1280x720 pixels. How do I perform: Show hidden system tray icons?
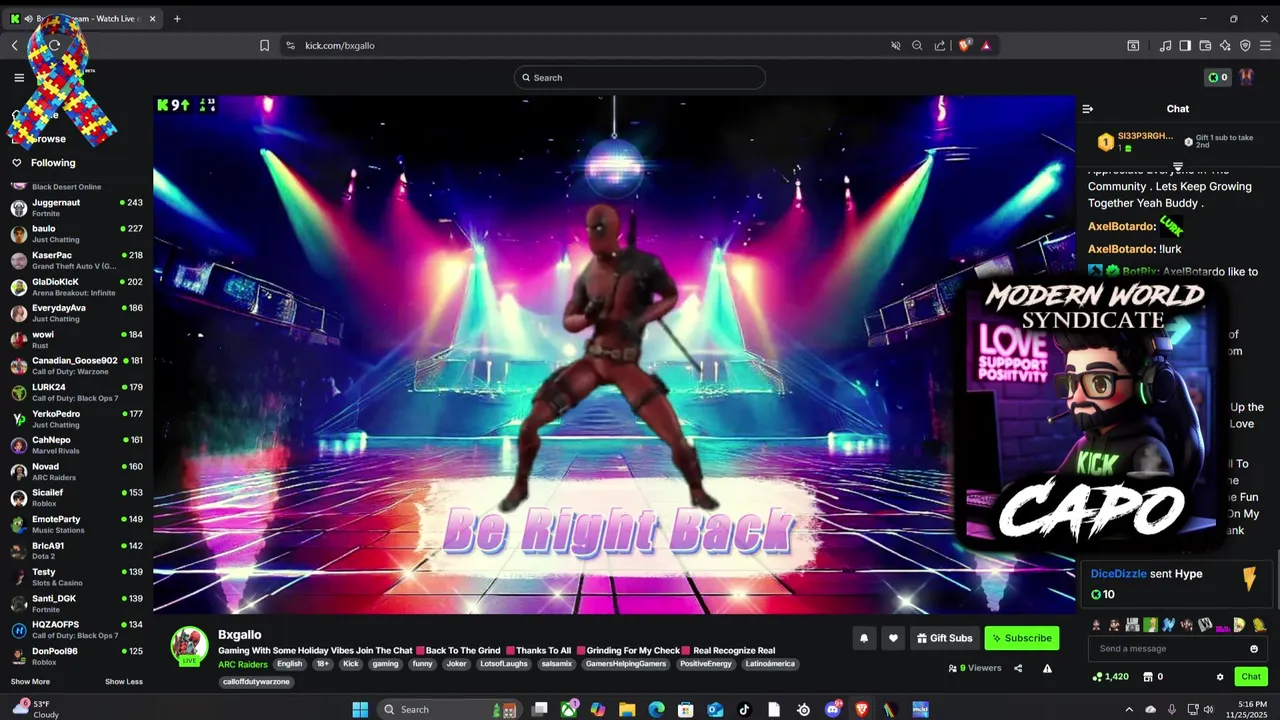[x=1130, y=710]
